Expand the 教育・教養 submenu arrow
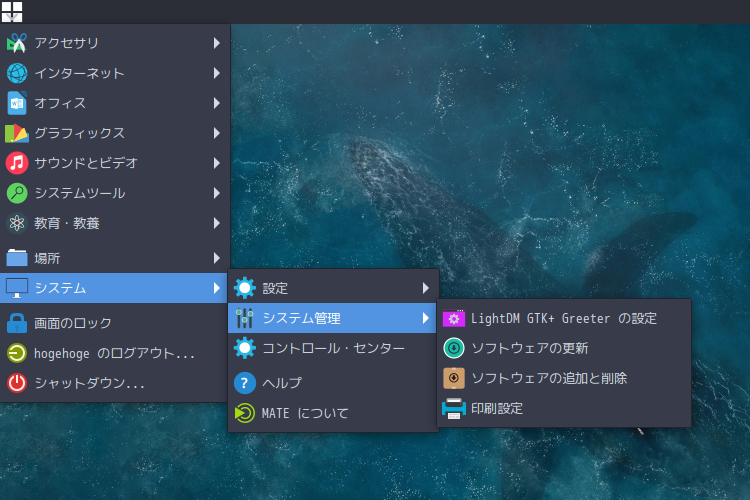750x500 pixels. (217, 223)
